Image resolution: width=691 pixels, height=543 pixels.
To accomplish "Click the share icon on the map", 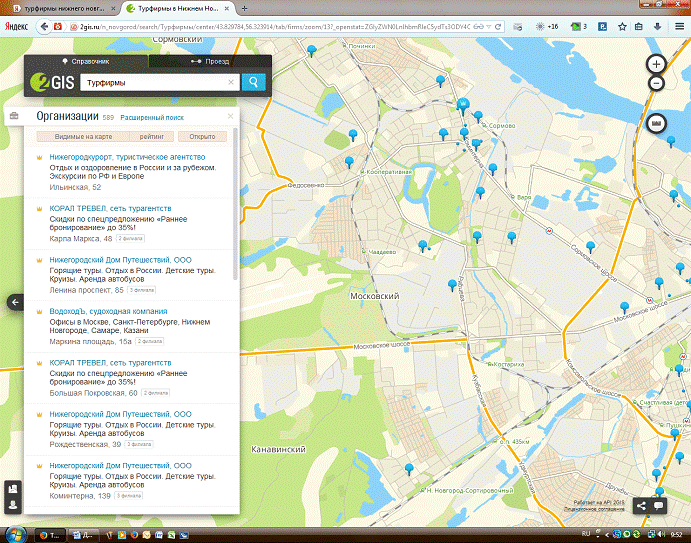I will point(641,505).
